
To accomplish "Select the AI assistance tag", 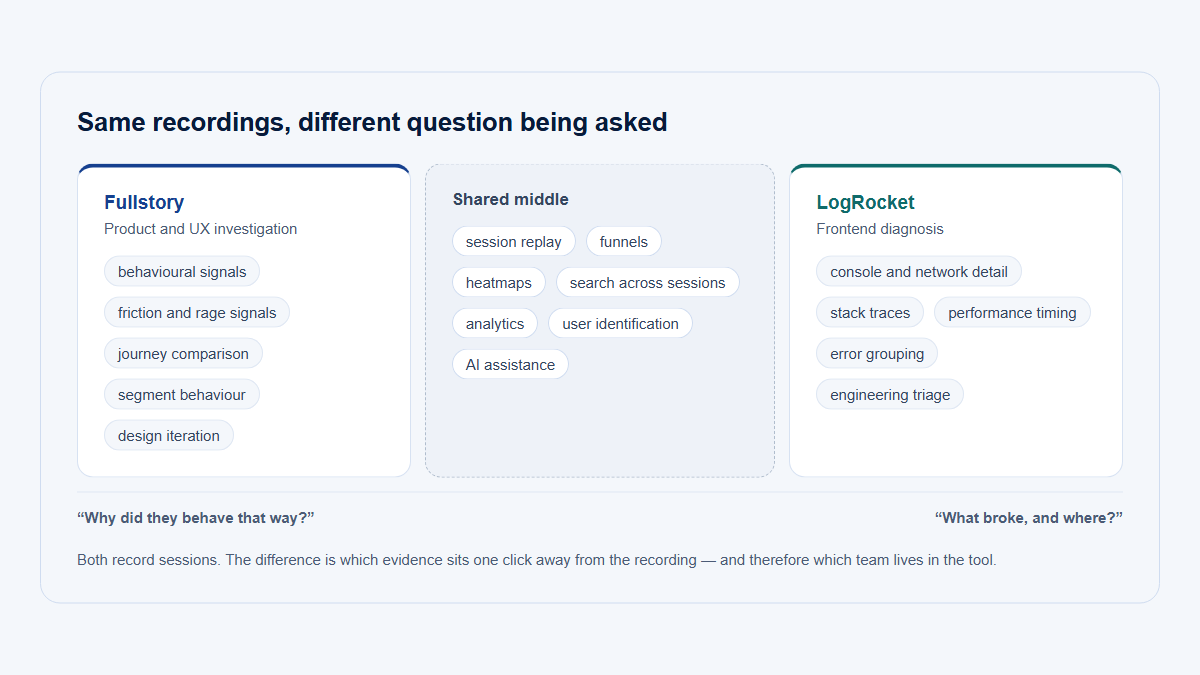I will (510, 365).
